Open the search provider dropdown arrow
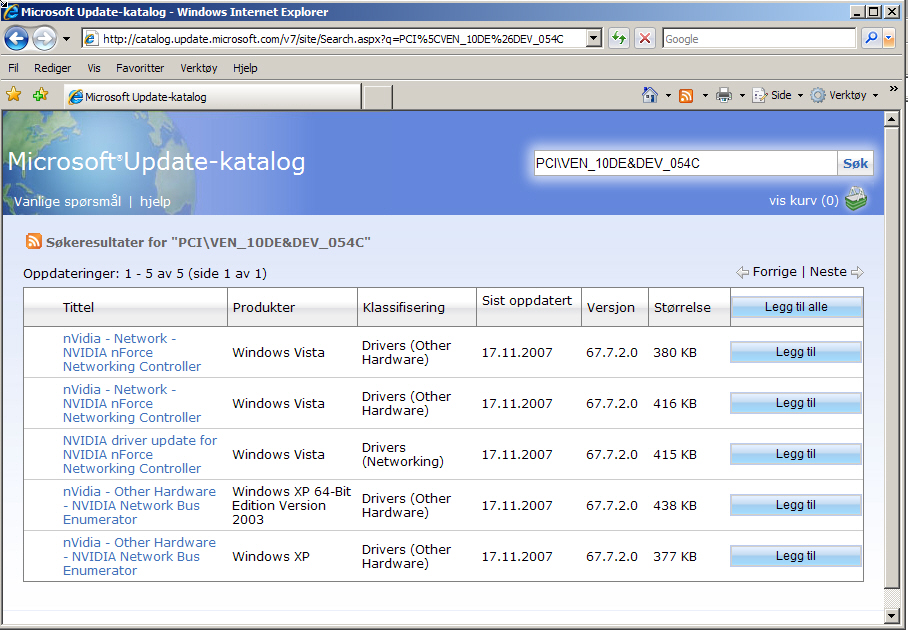 coord(888,39)
